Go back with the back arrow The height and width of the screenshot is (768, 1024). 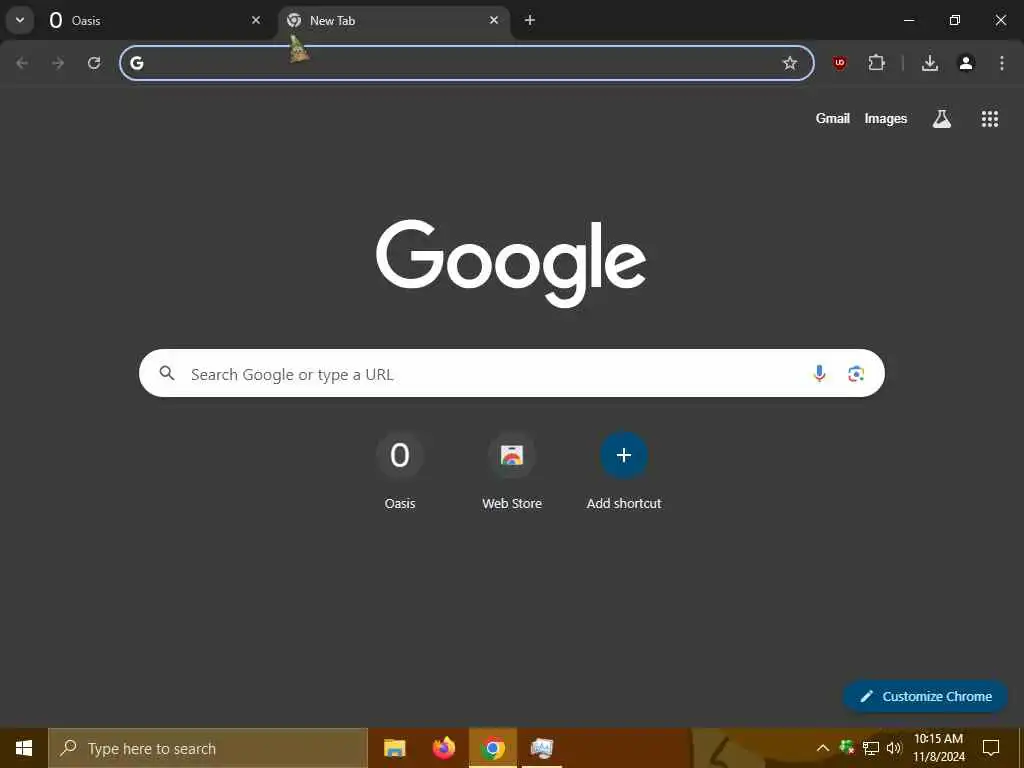pos(22,63)
